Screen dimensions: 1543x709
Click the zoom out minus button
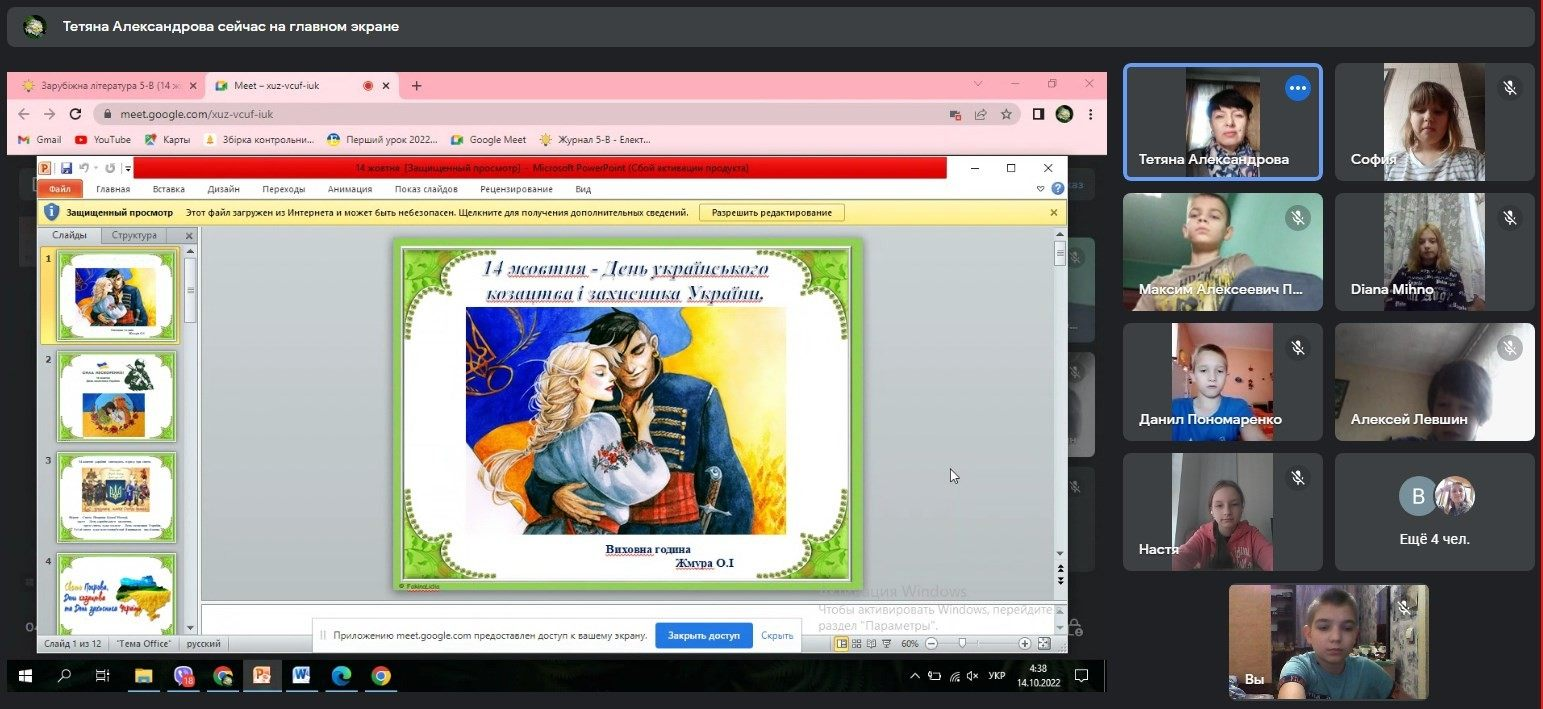click(x=931, y=644)
